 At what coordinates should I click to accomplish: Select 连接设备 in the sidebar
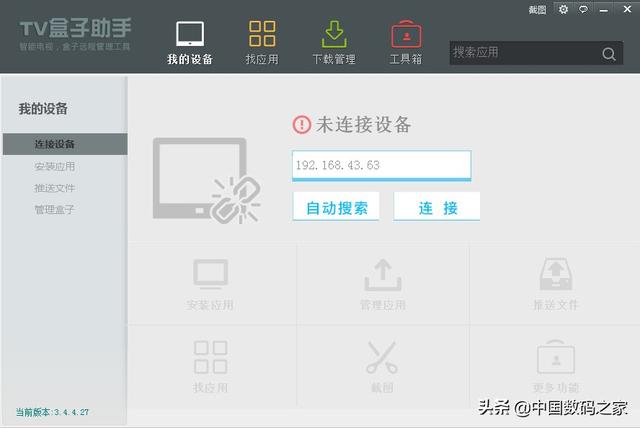coord(65,144)
